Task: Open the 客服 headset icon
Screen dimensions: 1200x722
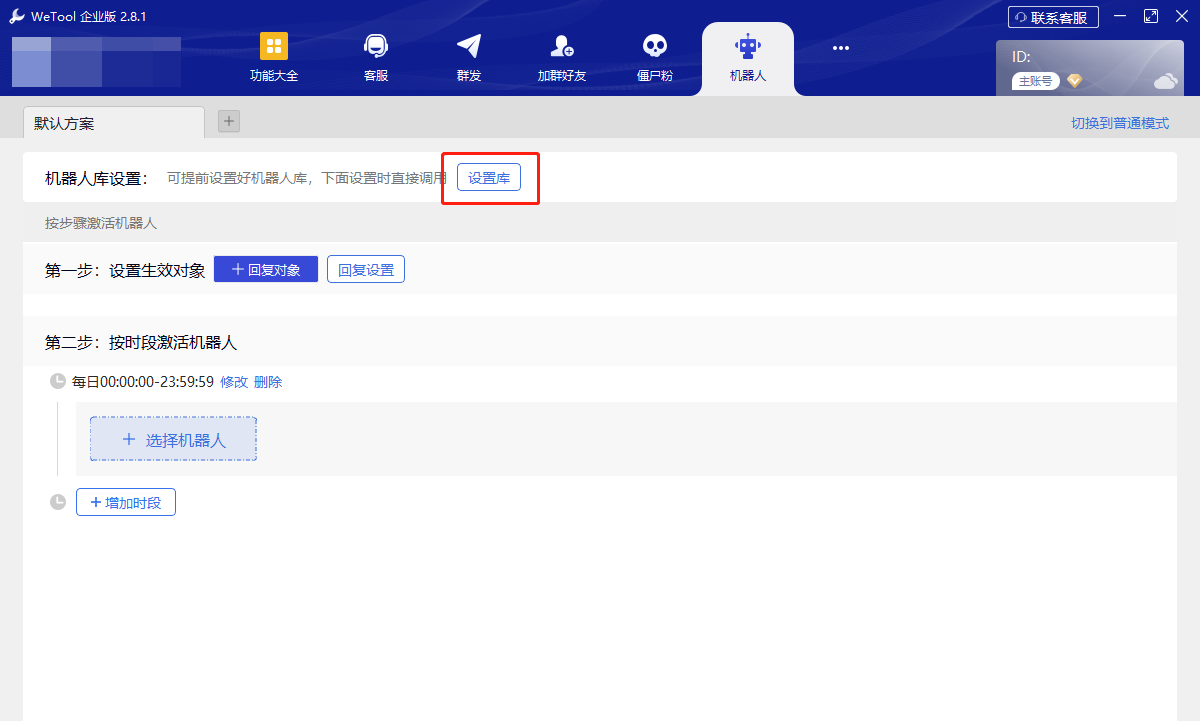Action: (x=376, y=46)
